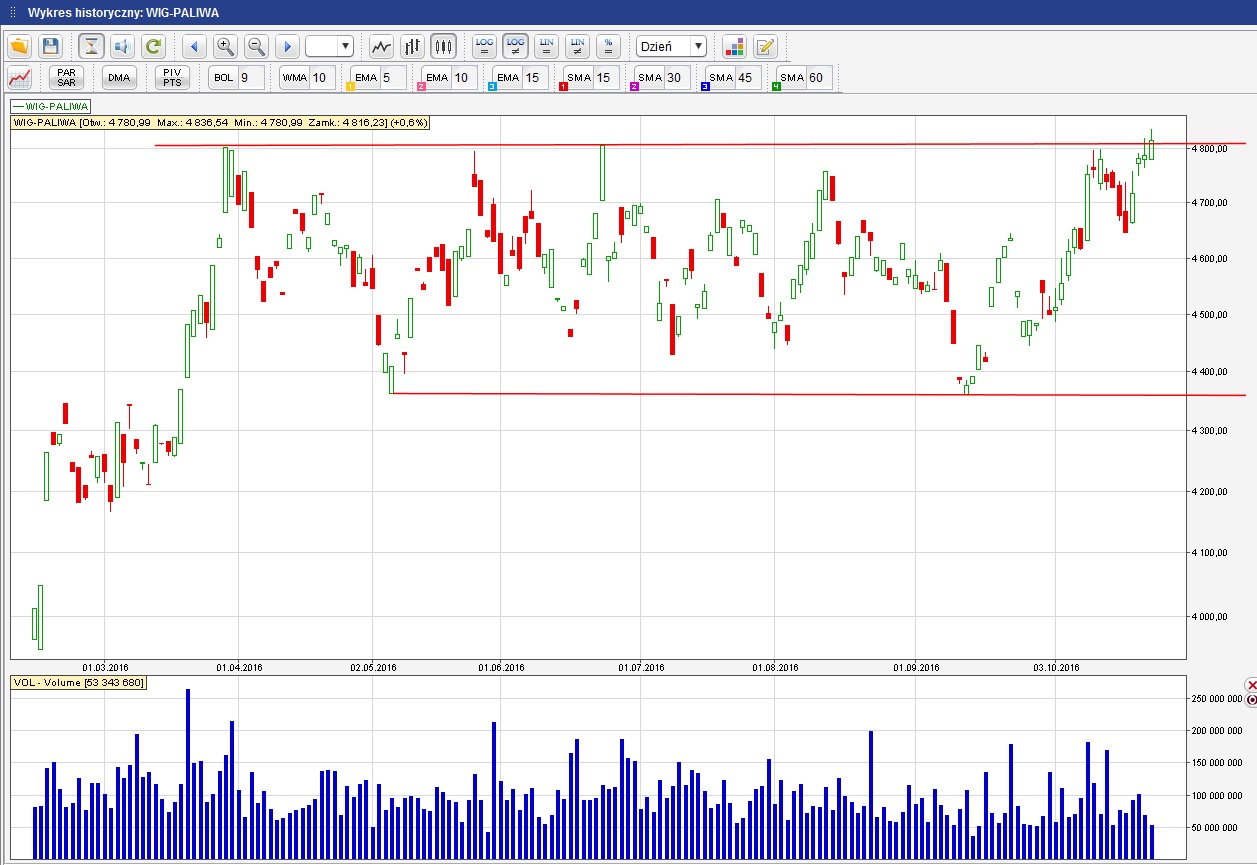
Task: Zoom in with the magnifier plus icon
Action: (x=225, y=46)
